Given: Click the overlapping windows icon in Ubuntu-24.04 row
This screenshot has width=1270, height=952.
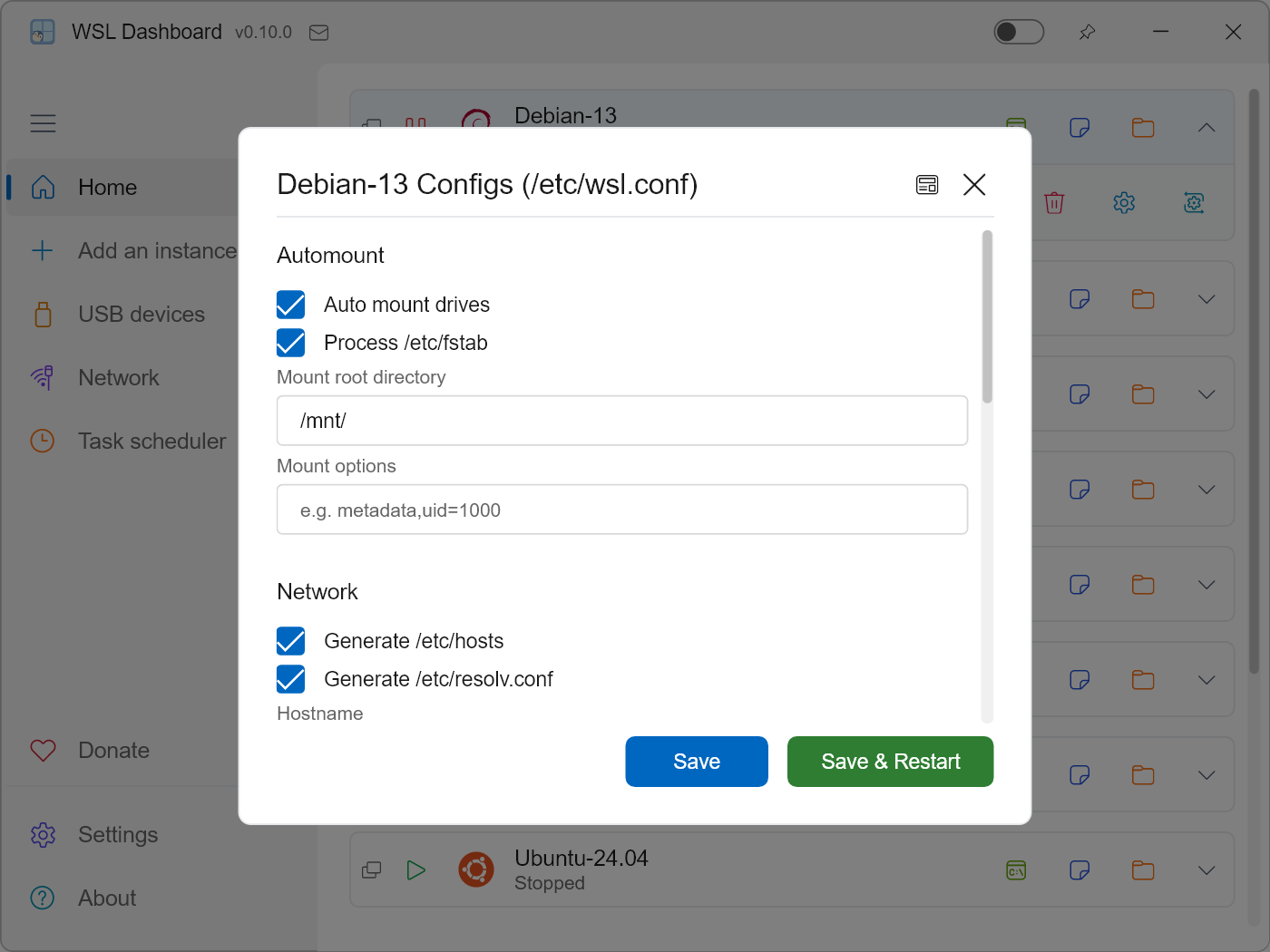Looking at the screenshot, I should coord(372,870).
